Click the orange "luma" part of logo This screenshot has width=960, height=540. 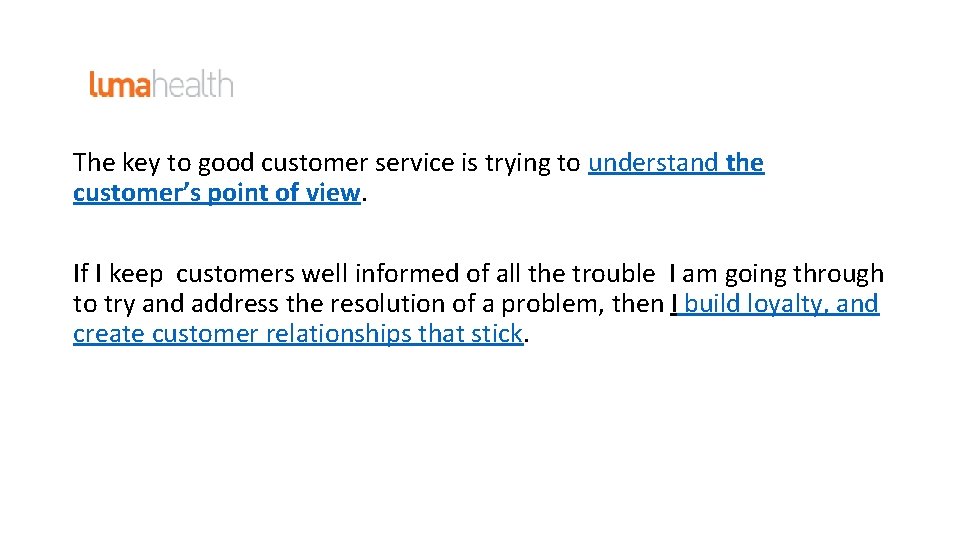pyautogui.click(x=120, y=84)
